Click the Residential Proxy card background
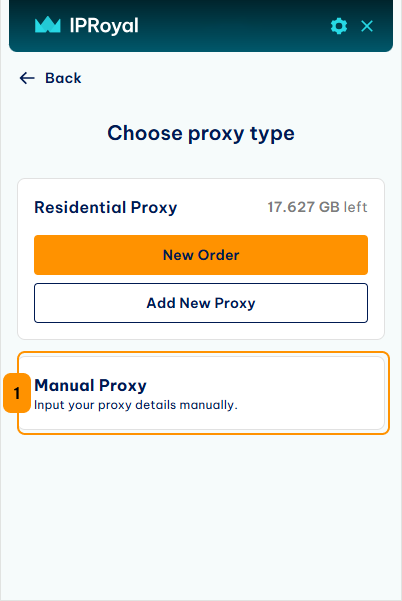 tap(201, 331)
